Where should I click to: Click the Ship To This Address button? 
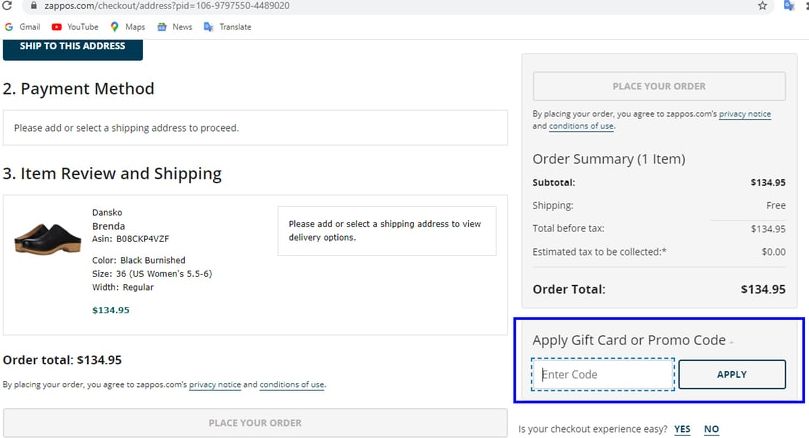pos(73,48)
